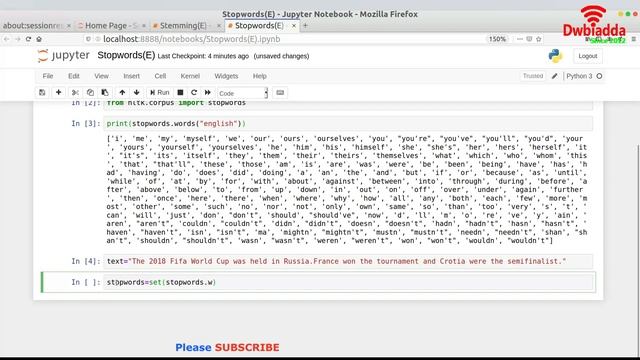
Task: Open the cell type Code dropdown
Action: pos(242,93)
